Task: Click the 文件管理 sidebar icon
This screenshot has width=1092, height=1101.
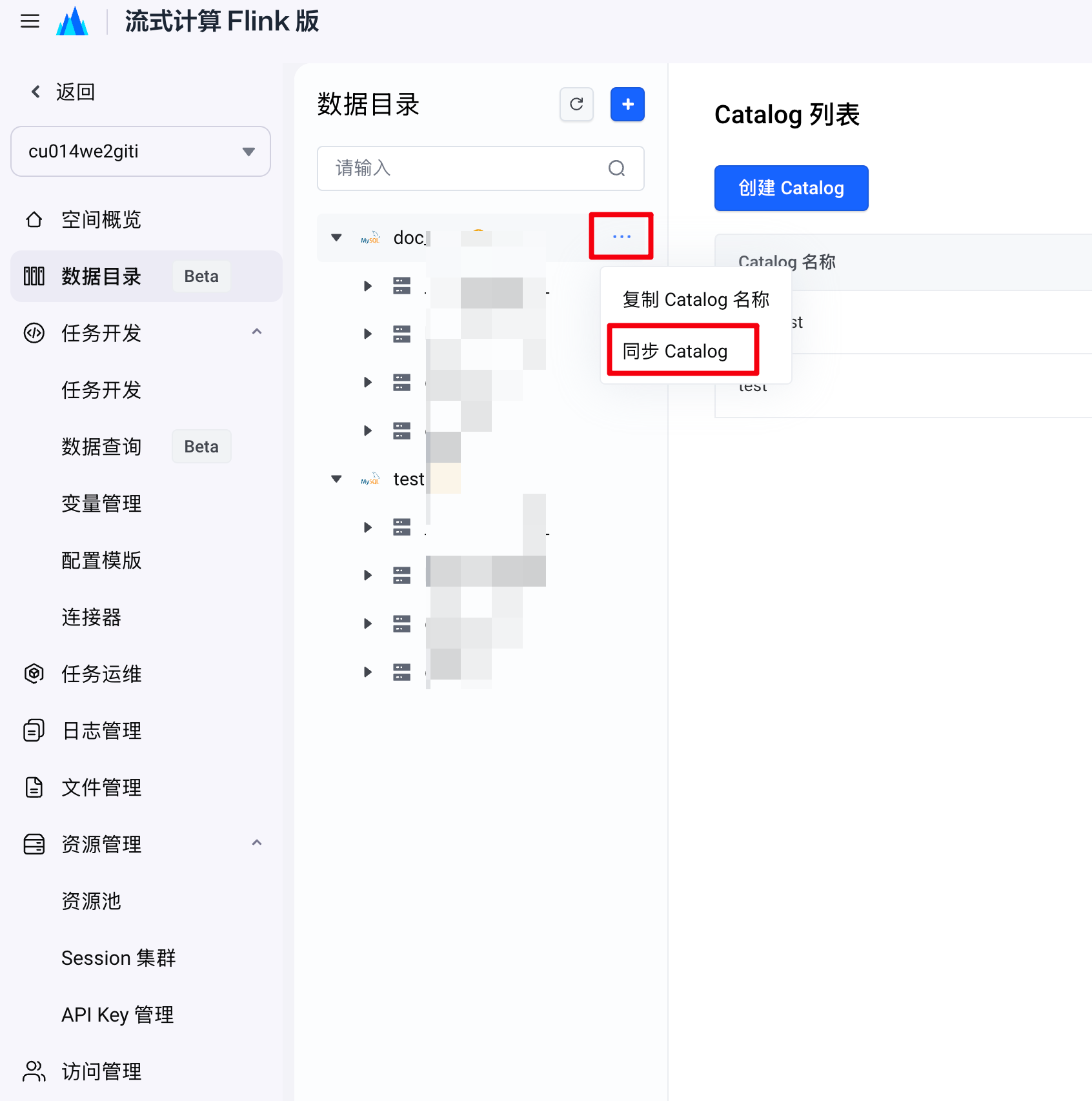Action: point(34,787)
